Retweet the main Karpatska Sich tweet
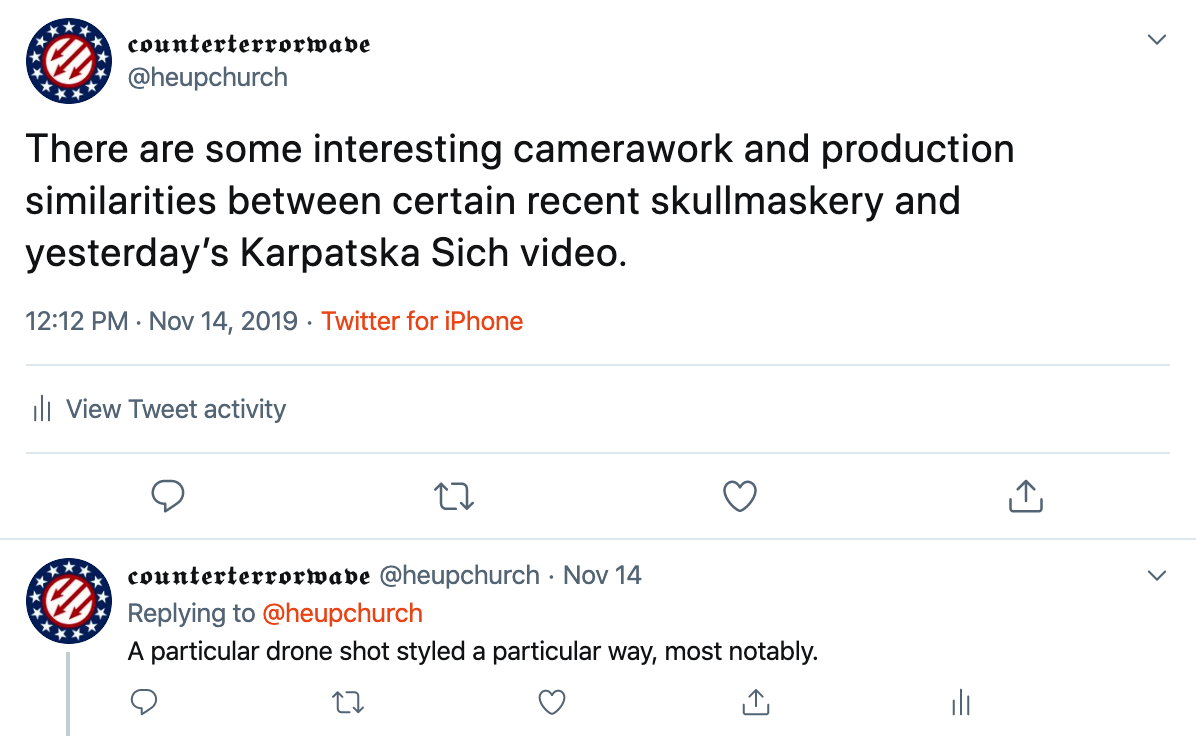The image size is (1196, 746). point(454,497)
